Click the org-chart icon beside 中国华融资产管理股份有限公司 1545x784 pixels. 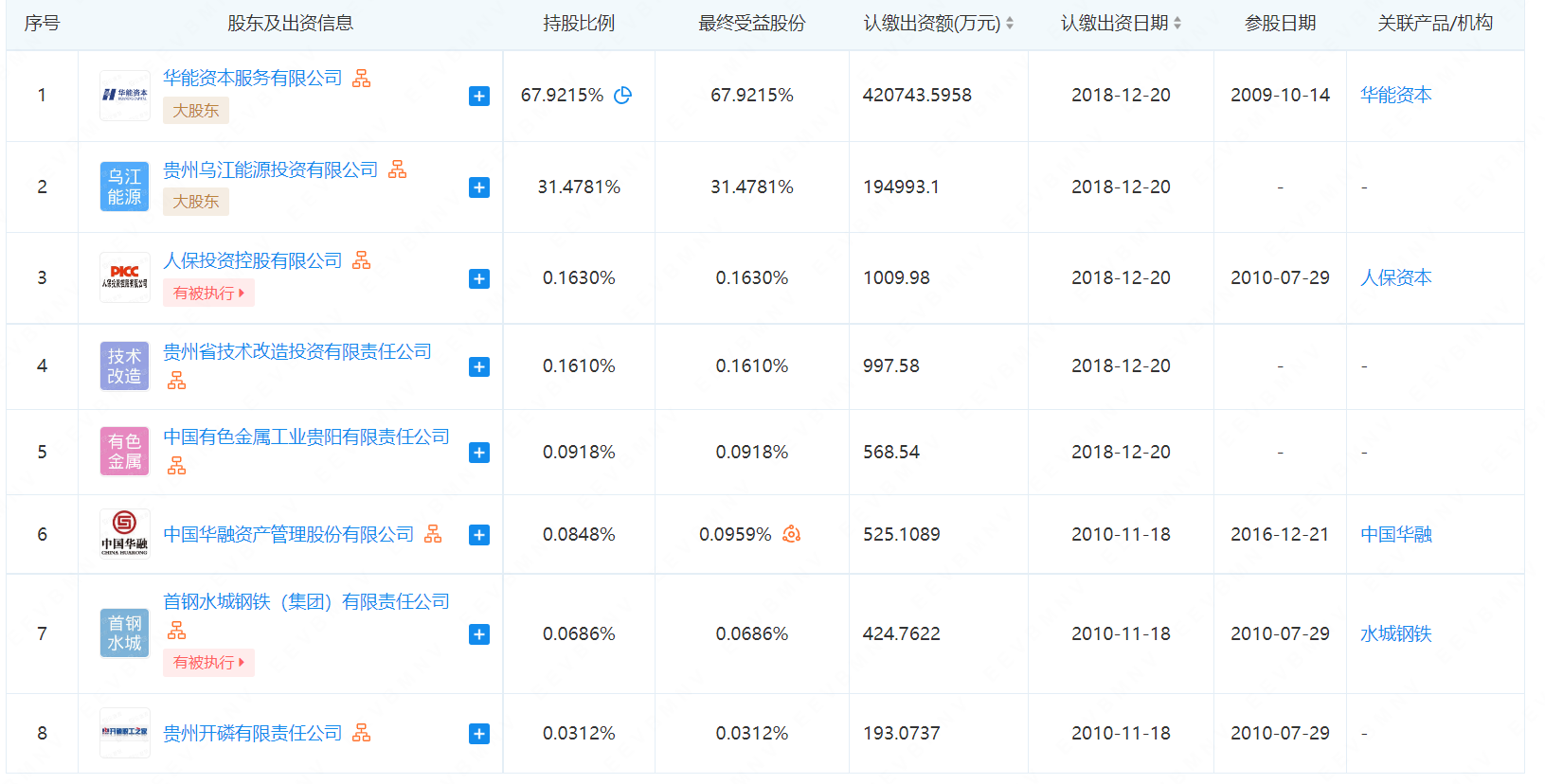(x=433, y=534)
